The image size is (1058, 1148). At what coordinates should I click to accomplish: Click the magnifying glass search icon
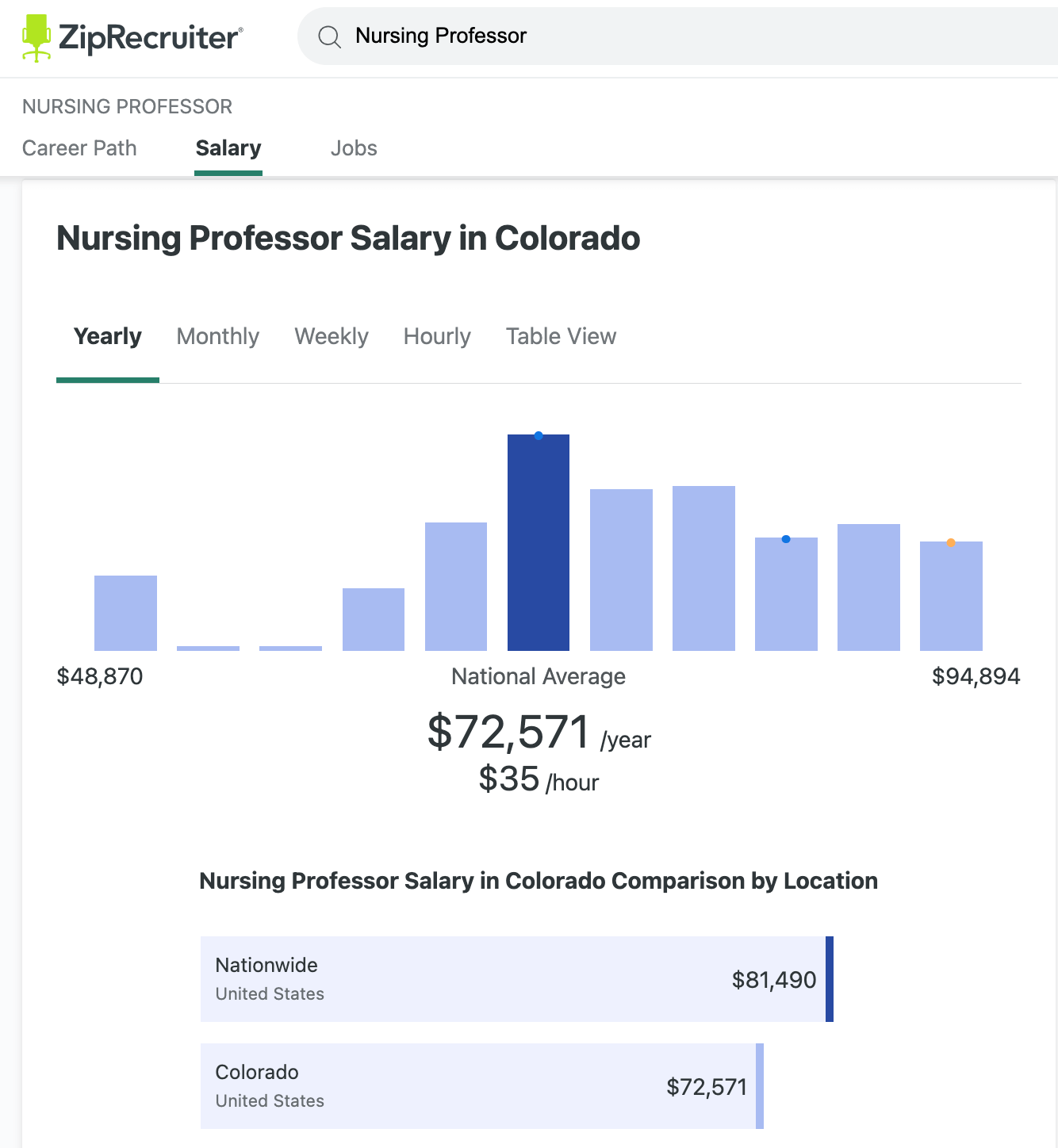(329, 36)
